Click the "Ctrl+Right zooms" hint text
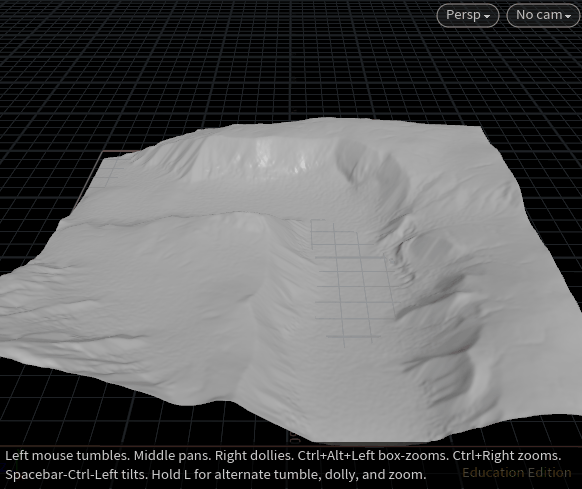This screenshot has height=489, width=582. coord(507,456)
